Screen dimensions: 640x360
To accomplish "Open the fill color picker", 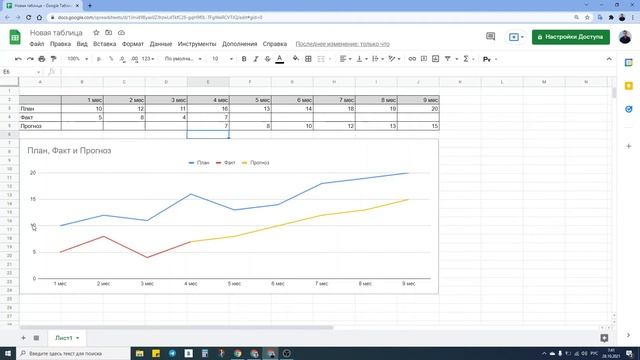I will [x=296, y=59].
